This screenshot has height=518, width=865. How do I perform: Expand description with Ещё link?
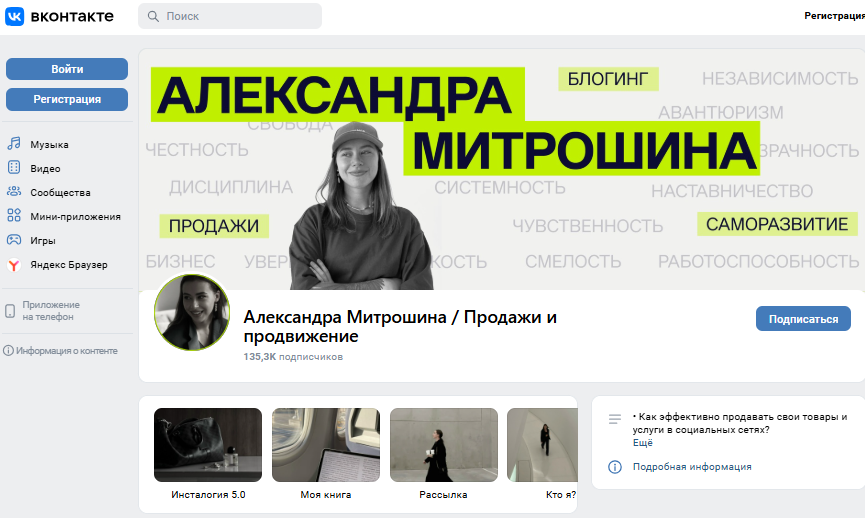click(x=643, y=443)
